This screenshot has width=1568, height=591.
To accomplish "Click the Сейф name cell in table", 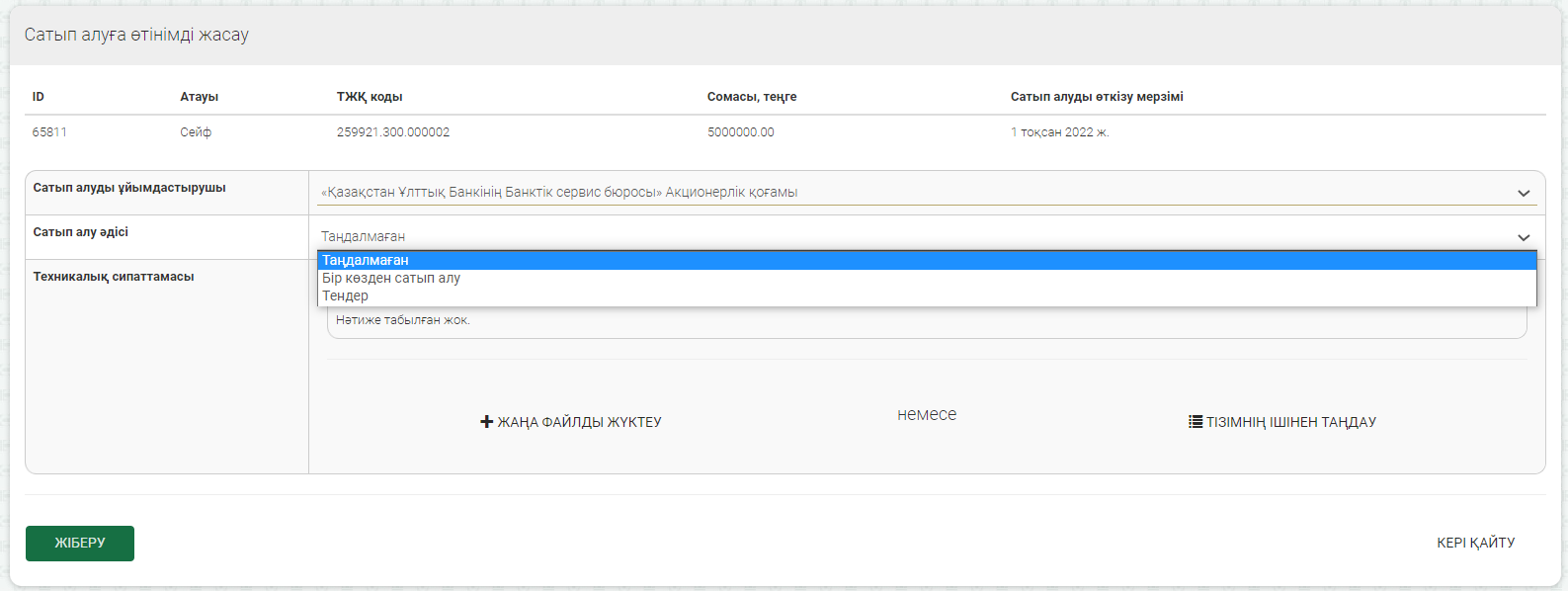I will coord(196,132).
